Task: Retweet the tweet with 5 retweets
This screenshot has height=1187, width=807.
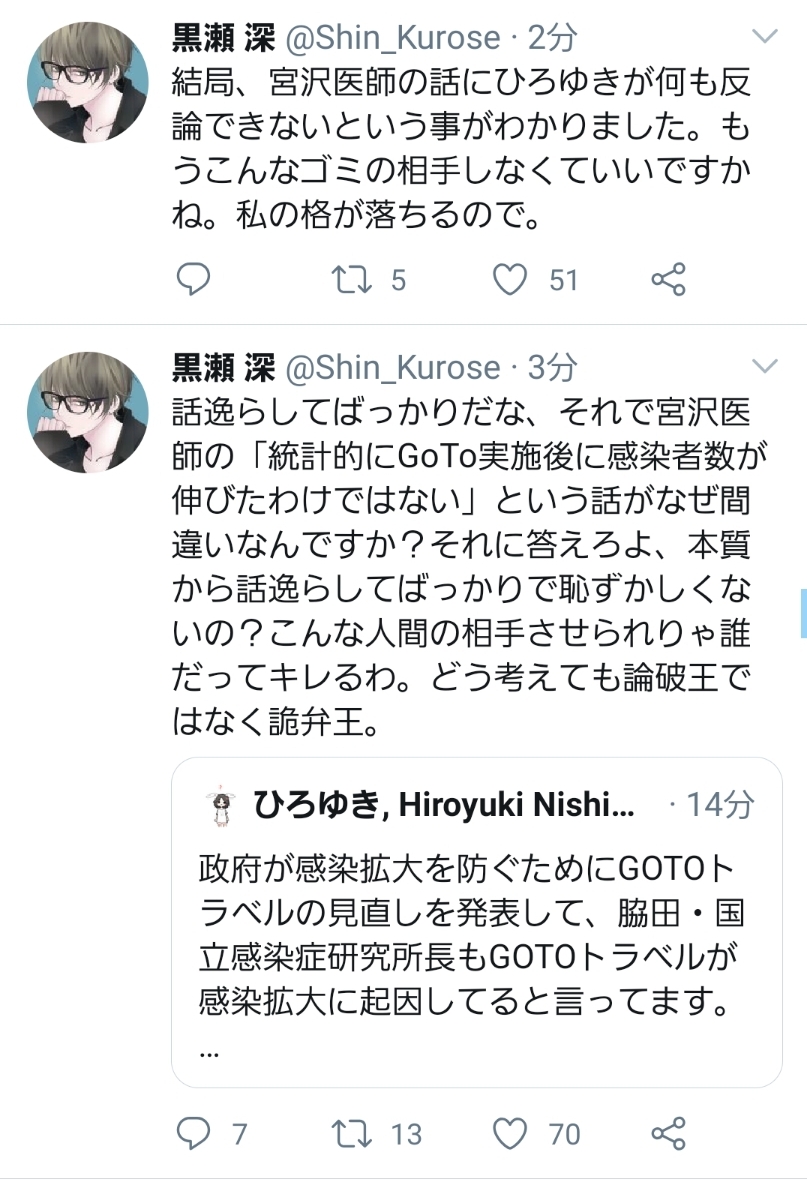Action: (x=352, y=279)
